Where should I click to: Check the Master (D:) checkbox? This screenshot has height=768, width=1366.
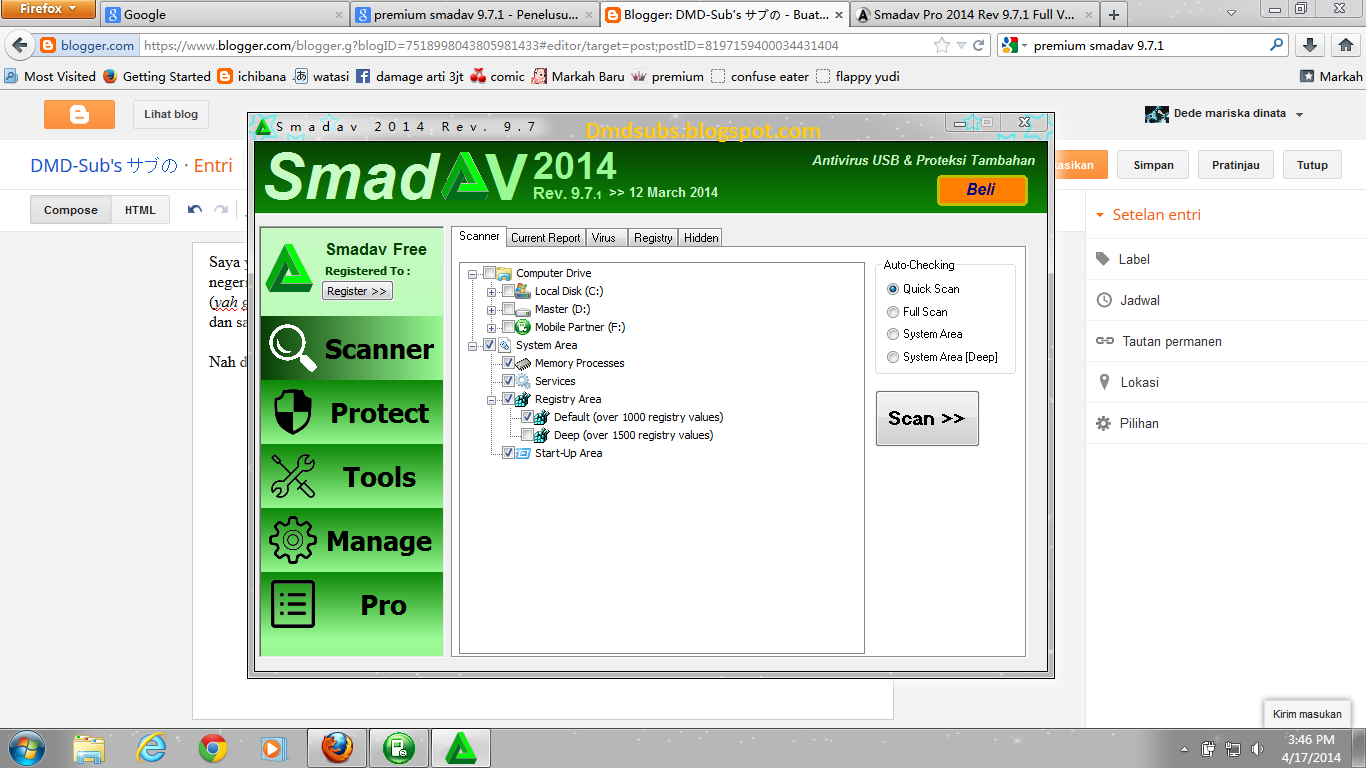(508, 309)
